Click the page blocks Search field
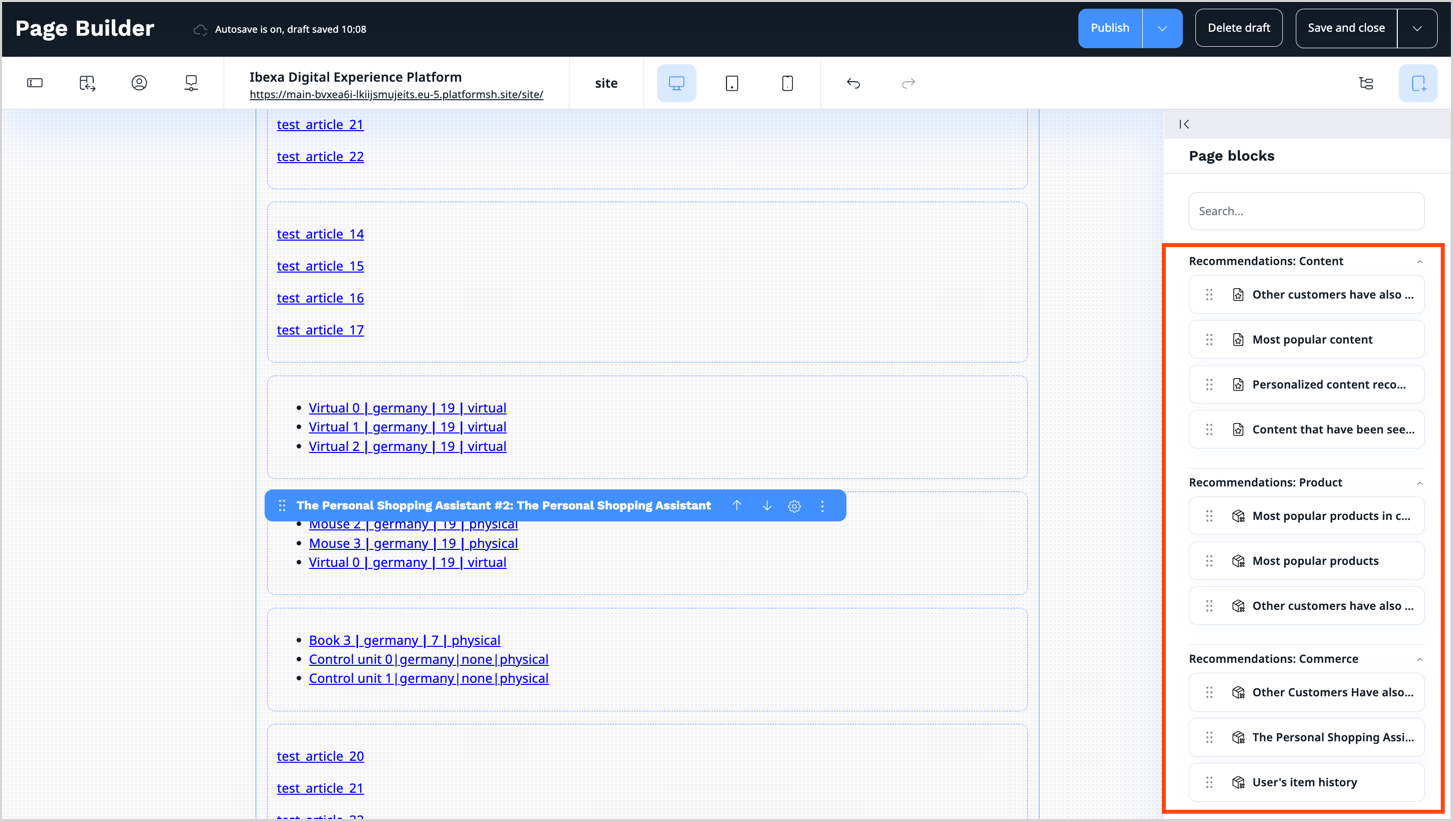Viewport: 1453px width, 821px height. (1306, 211)
